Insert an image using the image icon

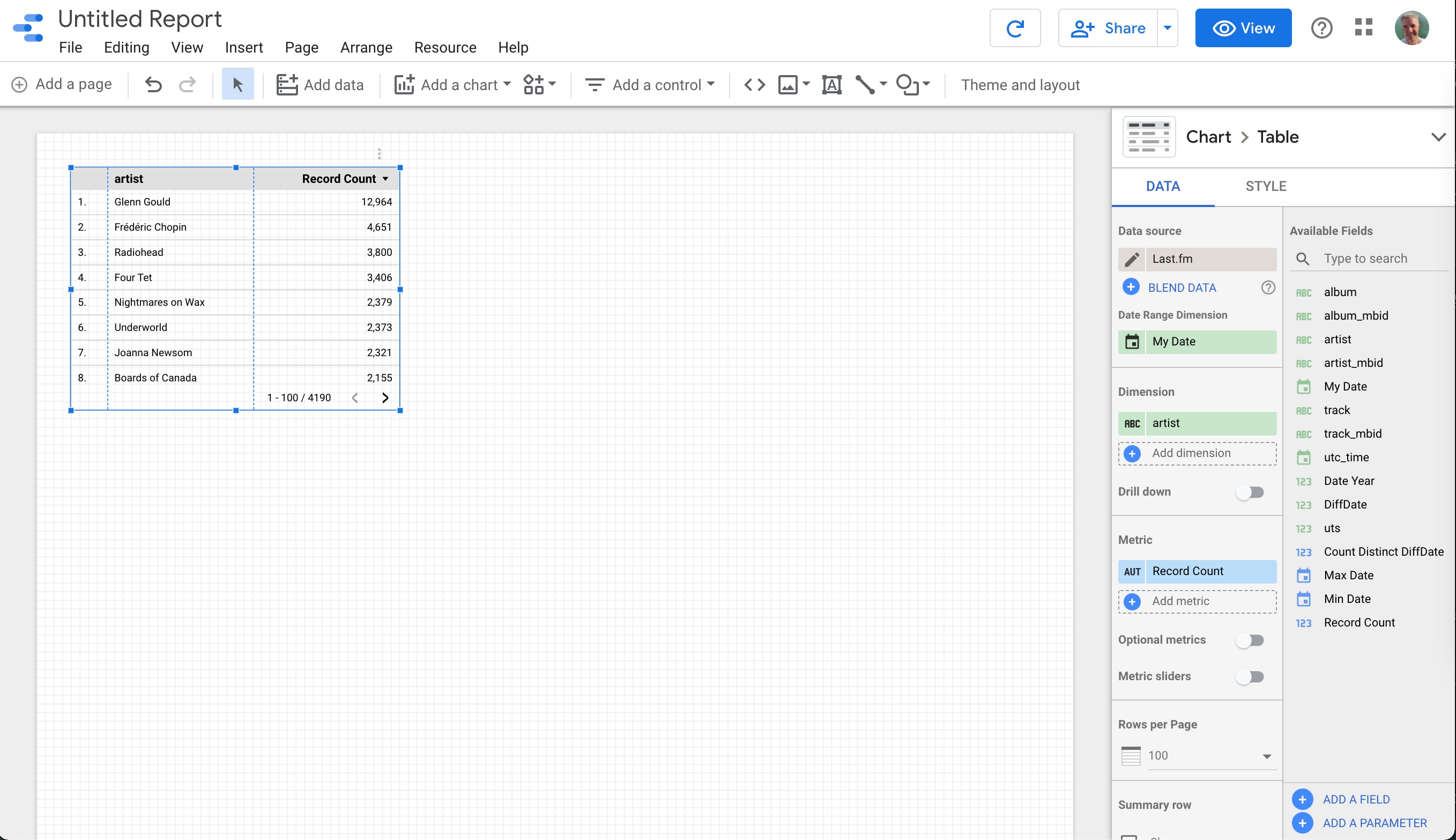[788, 85]
